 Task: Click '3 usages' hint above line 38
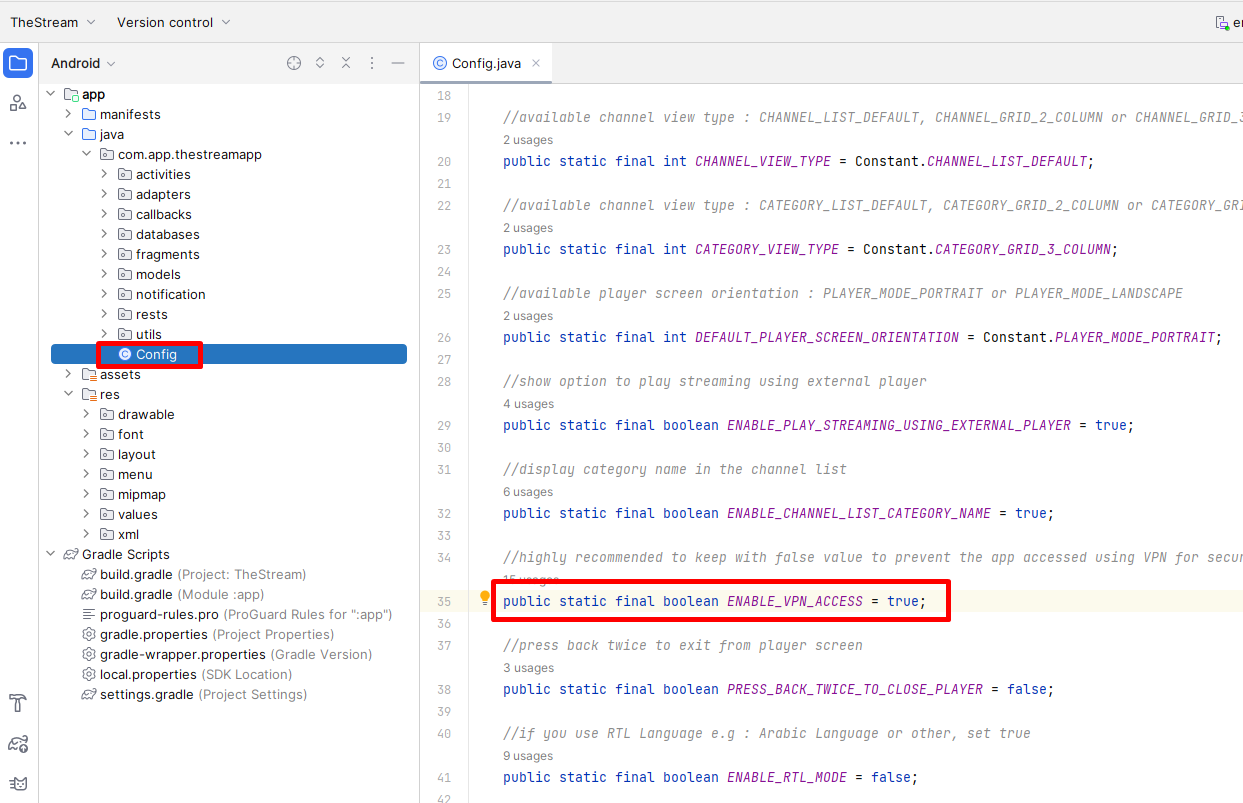[528, 668]
